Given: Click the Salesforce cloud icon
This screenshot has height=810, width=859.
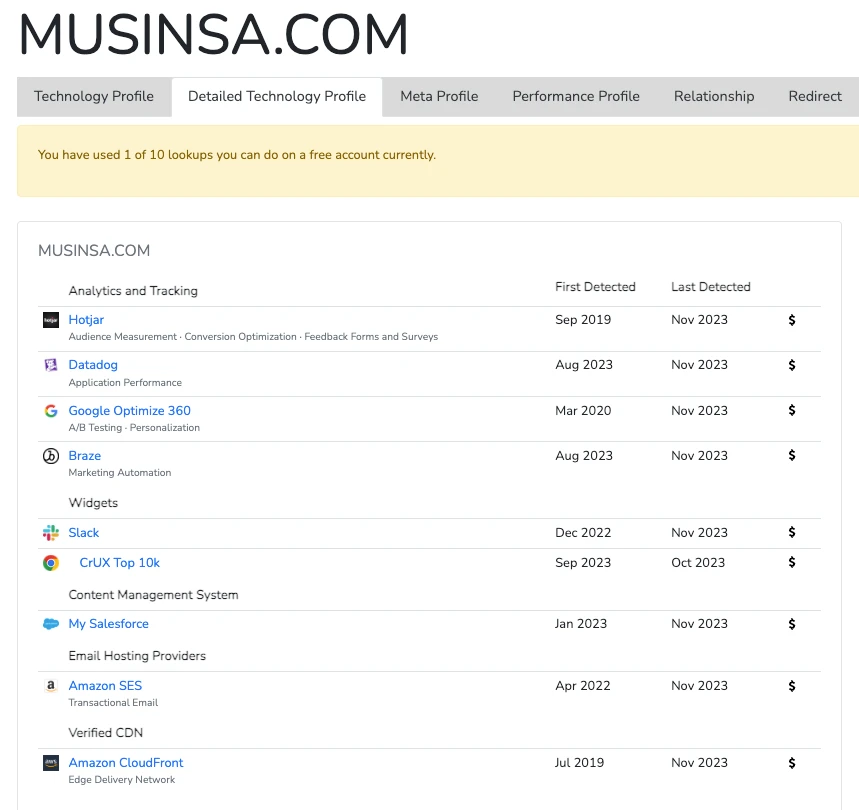Looking at the screenshot, I should [x=51, y=624].
